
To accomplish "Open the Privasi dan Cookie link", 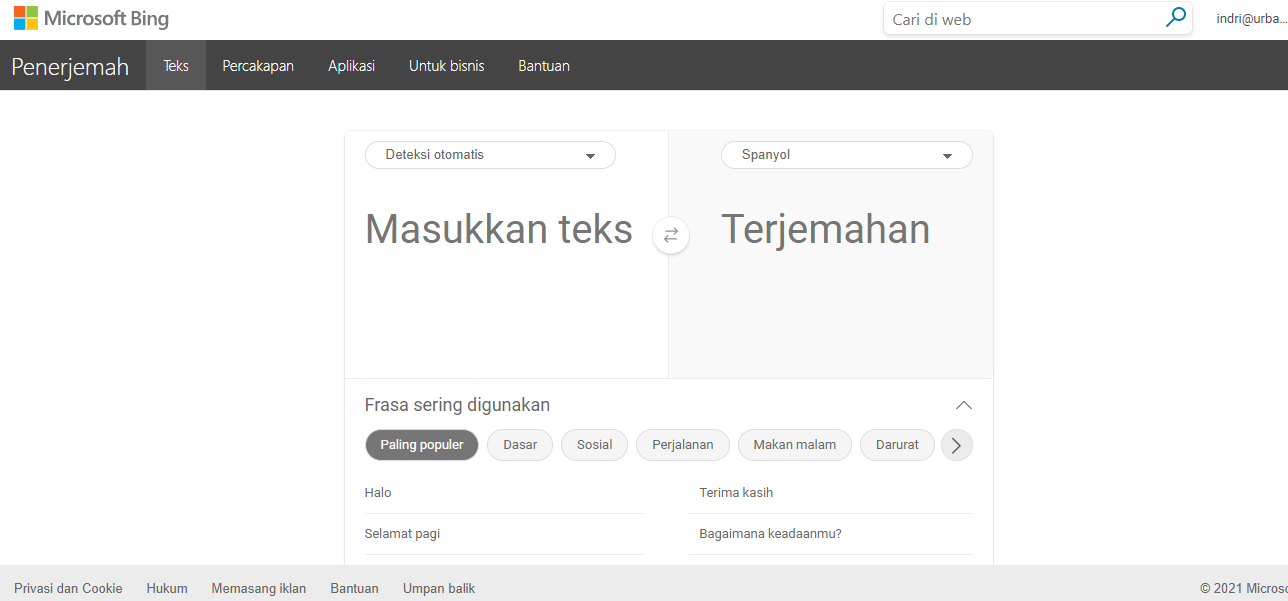I will pyautogui.click(x=68, y=588).
